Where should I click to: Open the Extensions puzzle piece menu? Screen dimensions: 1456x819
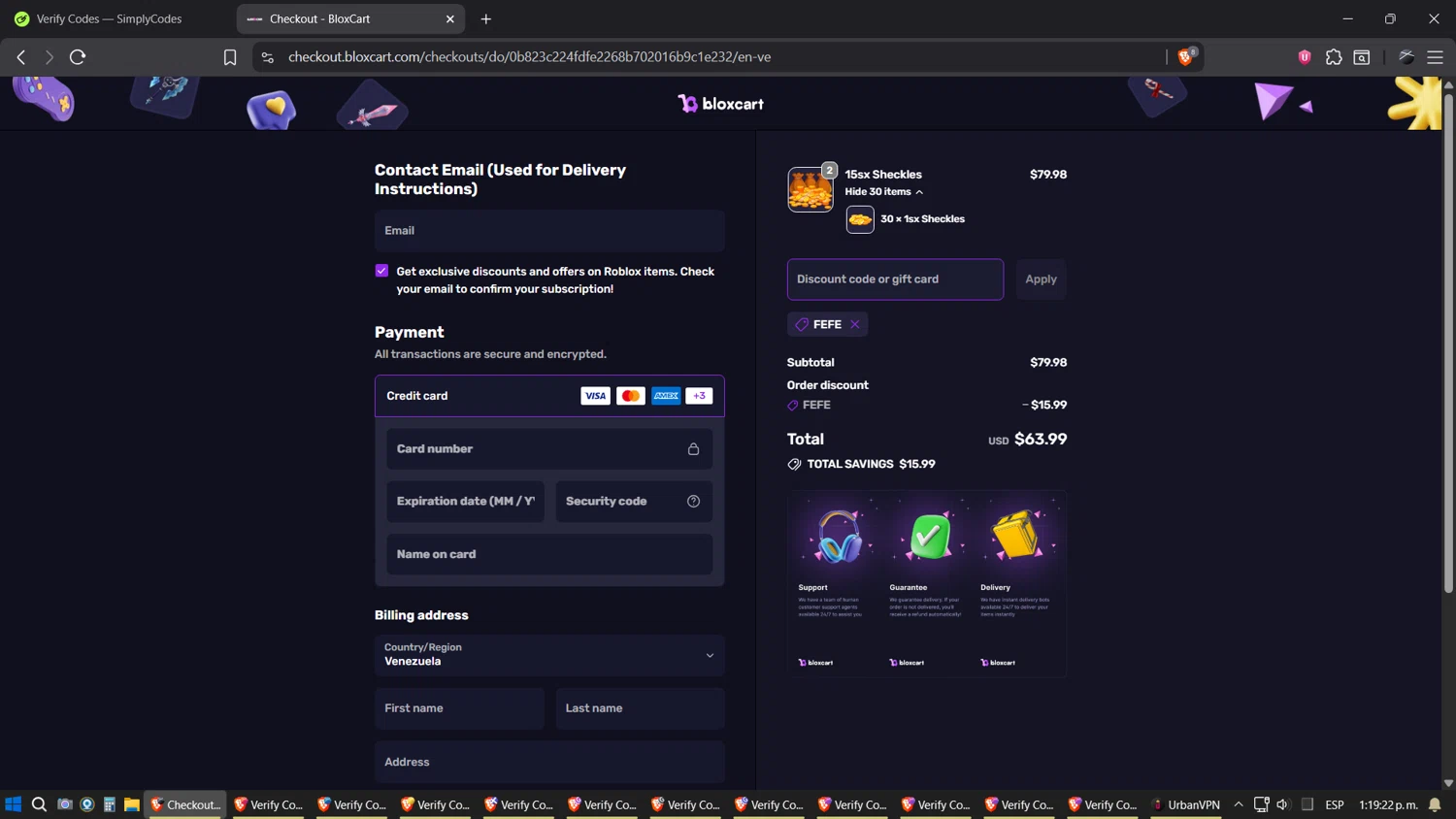coord(1334,57)
